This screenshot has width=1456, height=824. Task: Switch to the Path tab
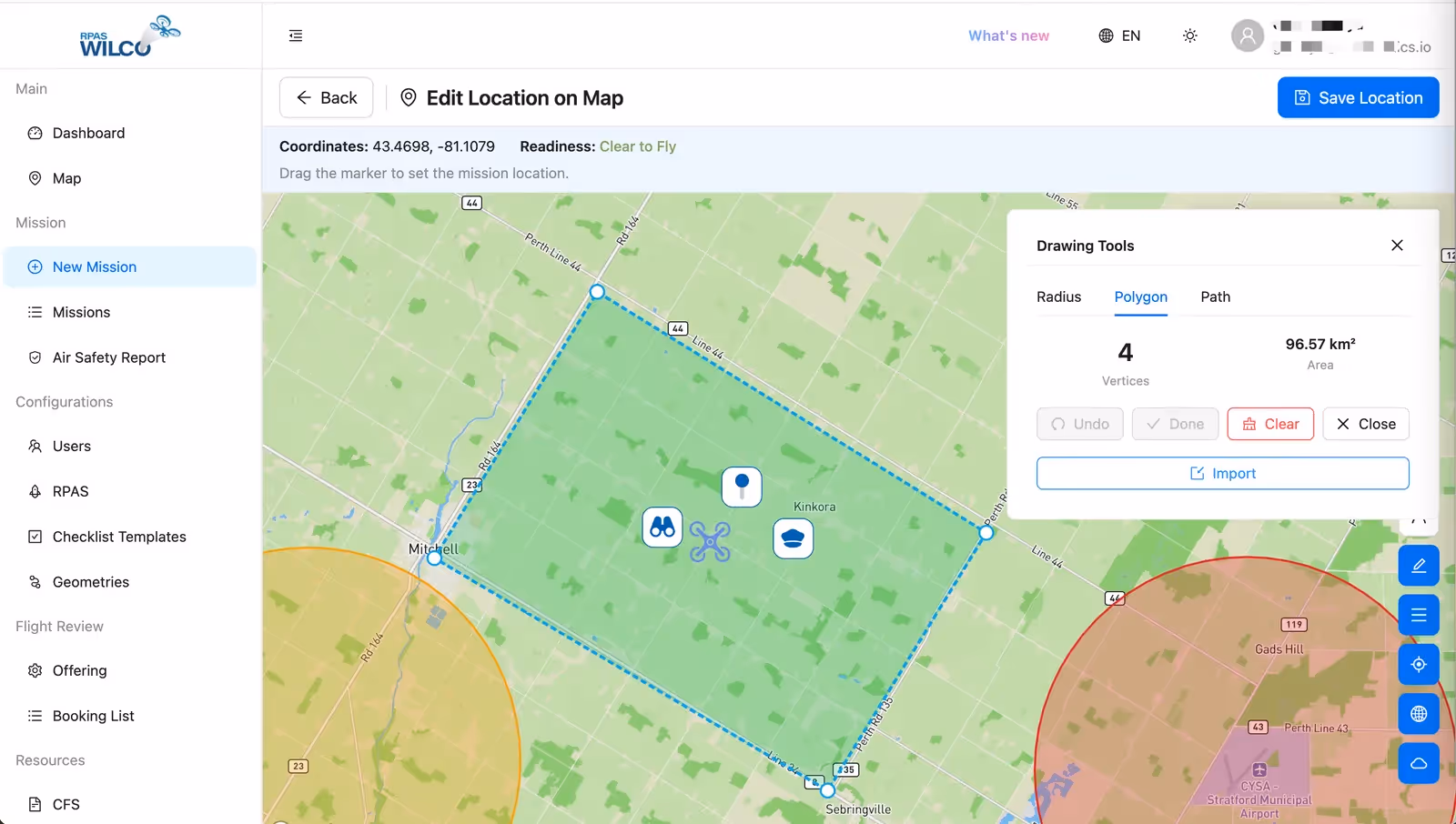tap(1215, 296)
